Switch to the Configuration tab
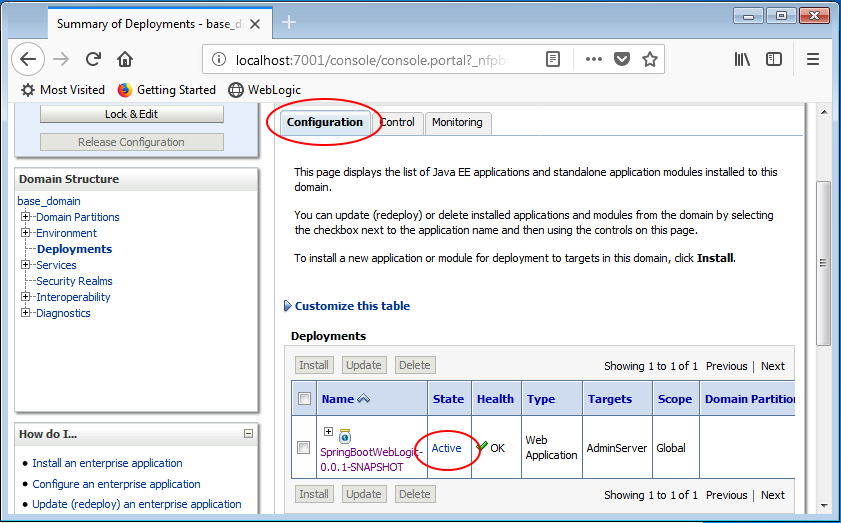The image size is (841, 523). pos(325,122)
